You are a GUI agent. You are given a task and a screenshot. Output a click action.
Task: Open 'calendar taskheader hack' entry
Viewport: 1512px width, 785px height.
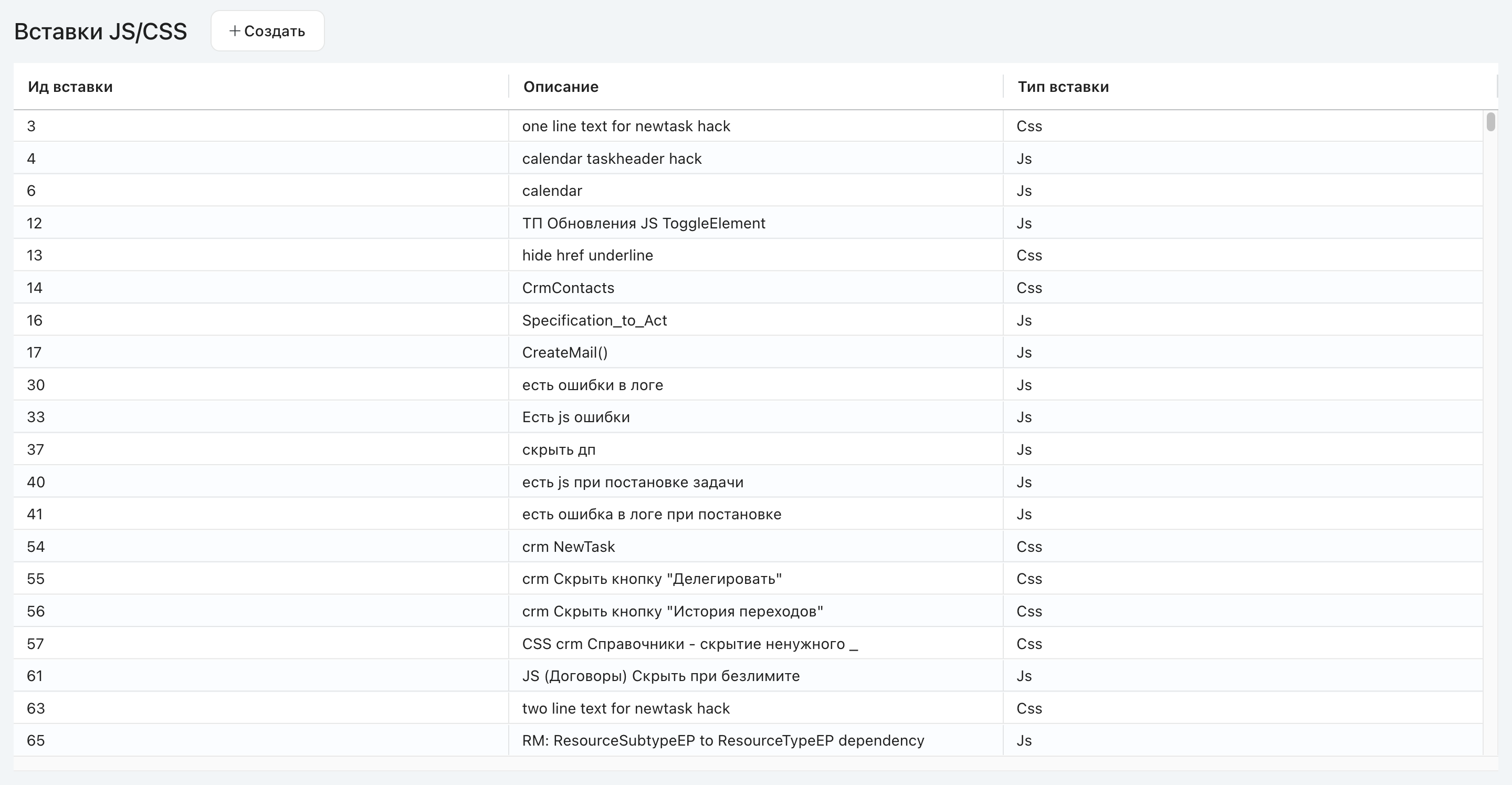tap(748, 159)
